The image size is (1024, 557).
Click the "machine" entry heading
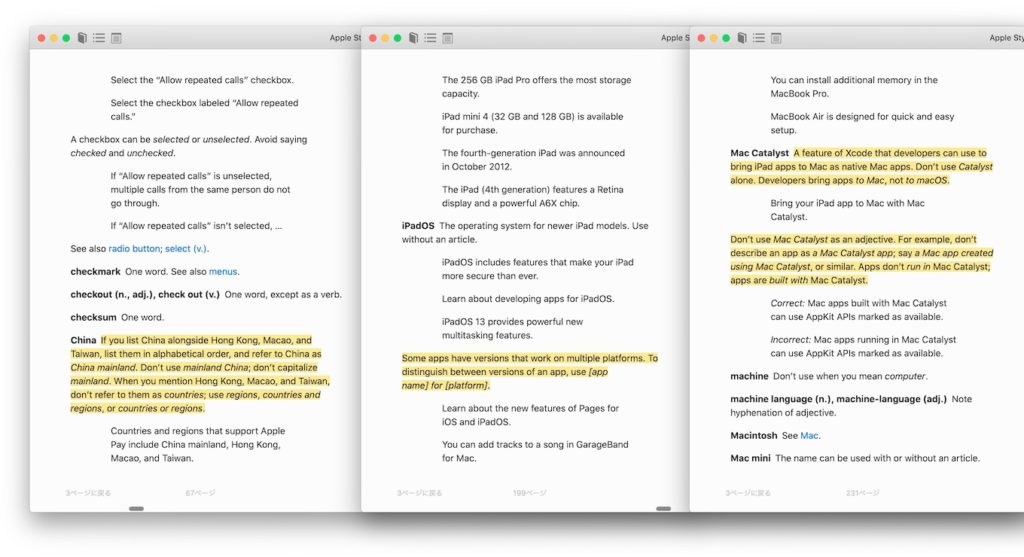pos(749,376)
